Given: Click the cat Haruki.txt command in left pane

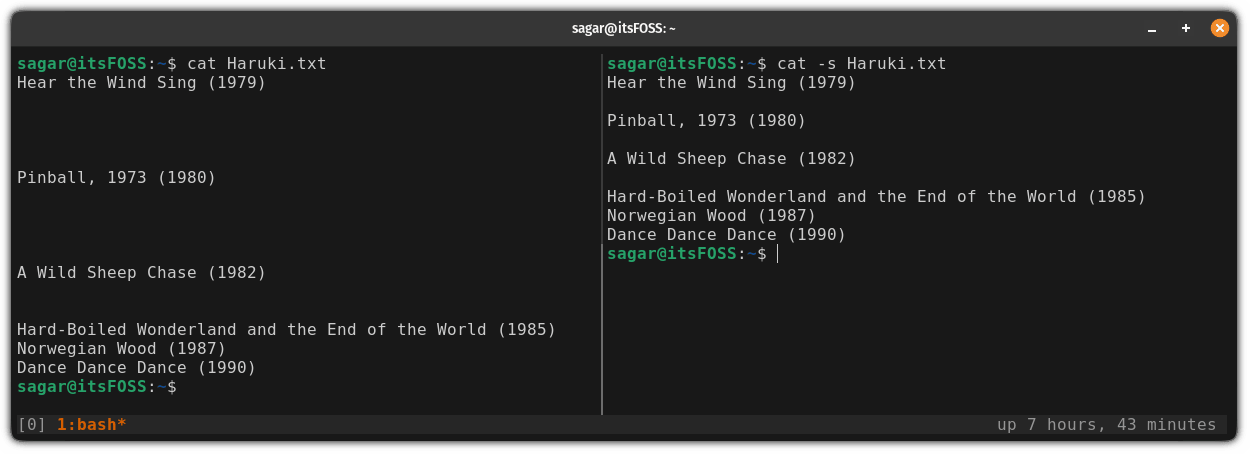Looking at the screenshot, I should (x=256, y=64).
